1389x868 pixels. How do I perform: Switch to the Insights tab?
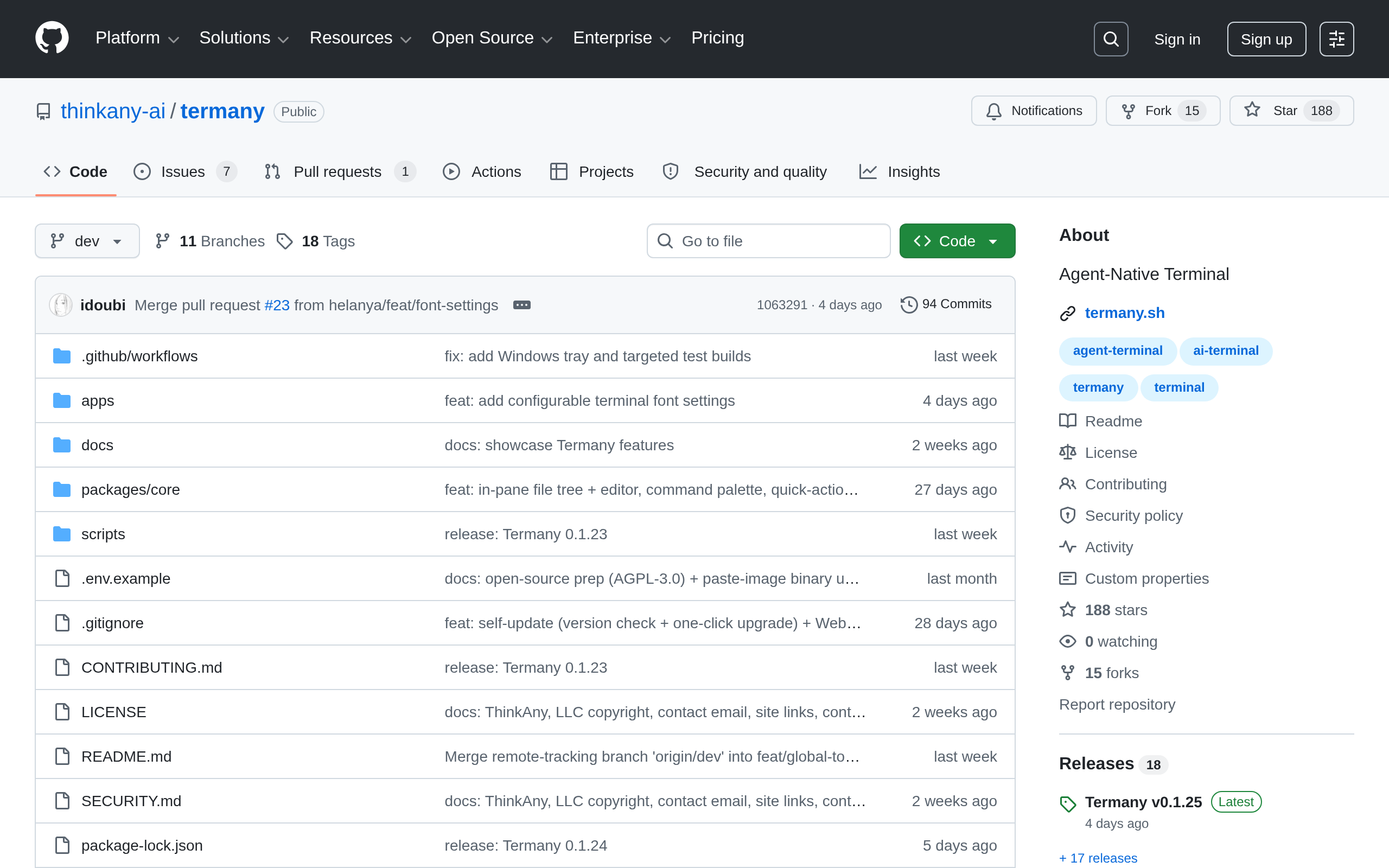pyautogui.click(x=900, y=171)
